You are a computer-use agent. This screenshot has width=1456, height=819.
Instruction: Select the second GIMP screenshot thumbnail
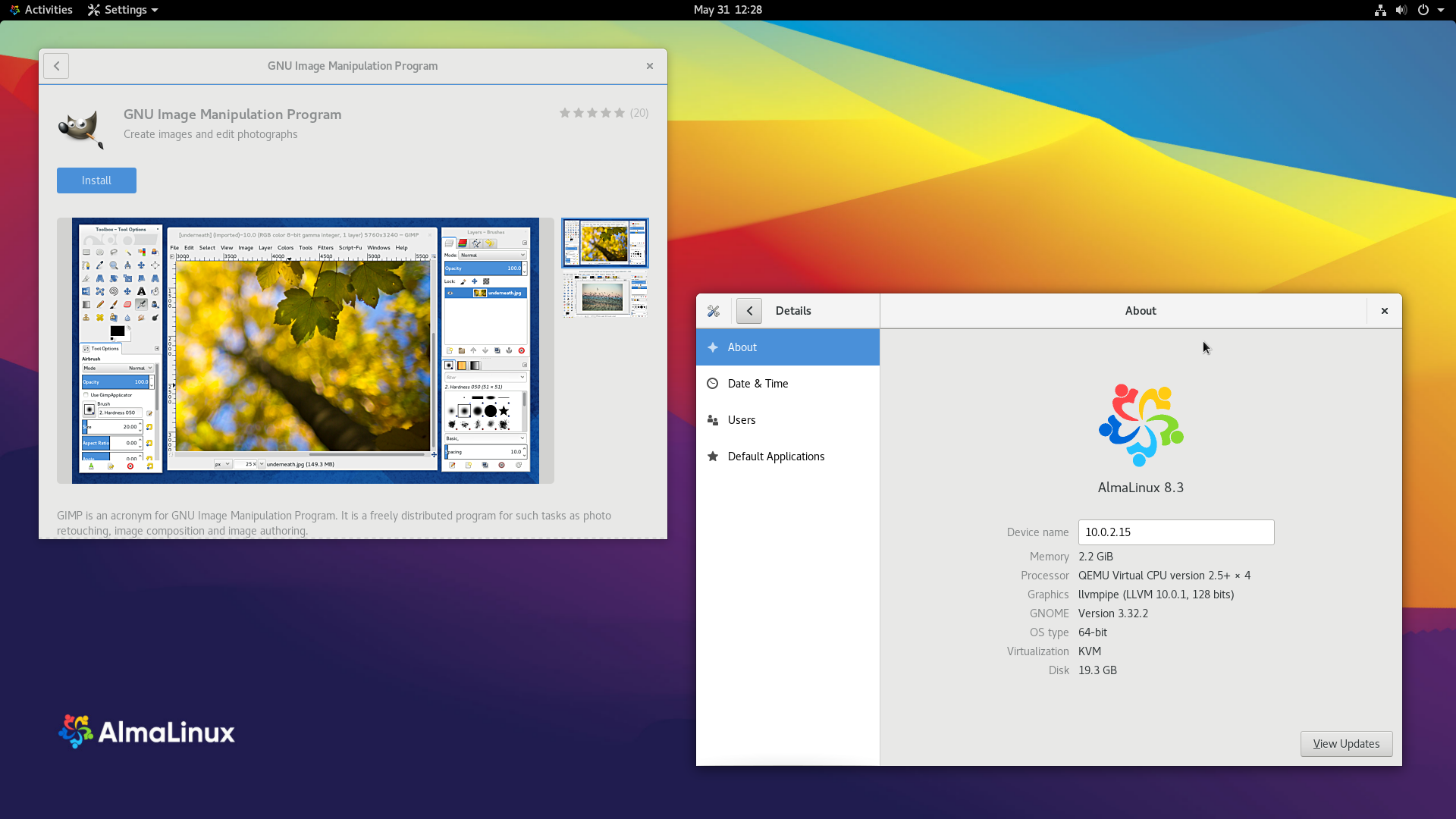(604, 296)
